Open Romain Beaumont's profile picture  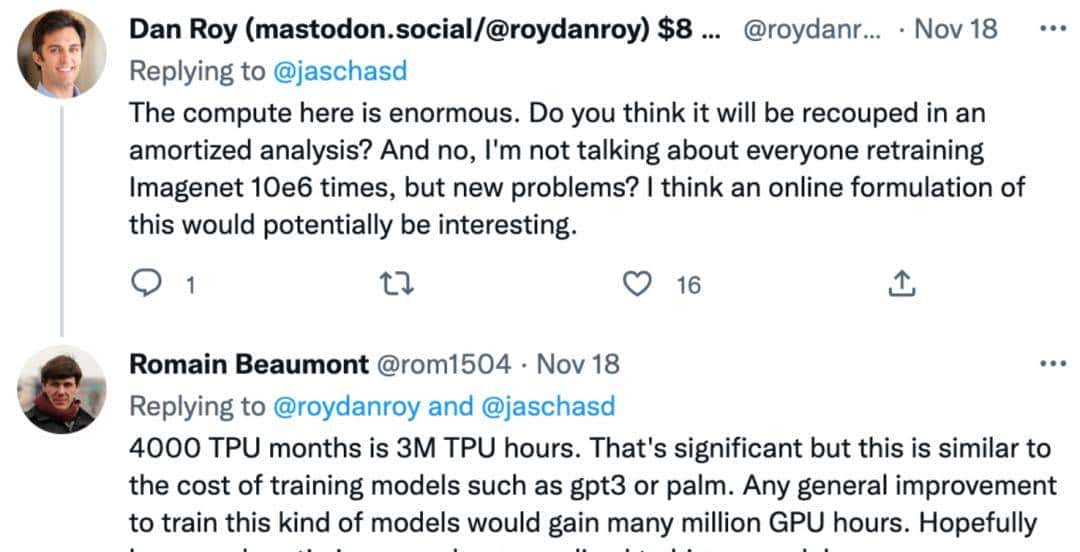(x=62, y=389)
